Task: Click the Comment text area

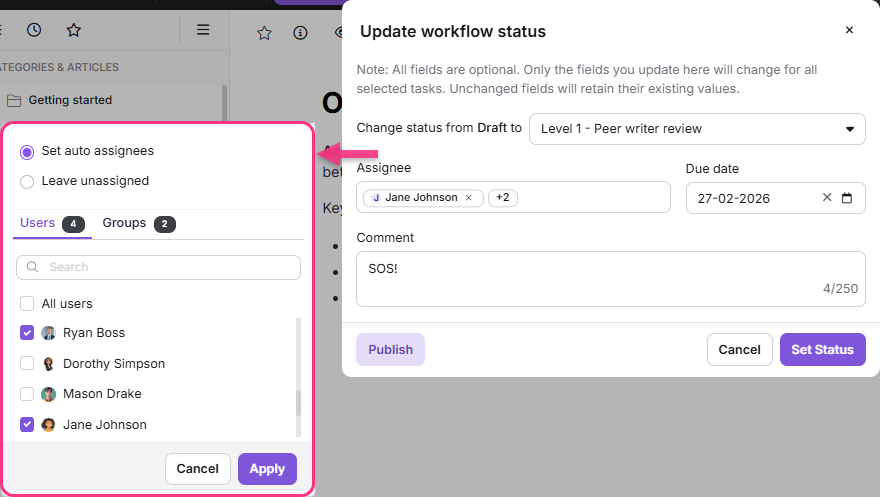Action: click(611, 279)
